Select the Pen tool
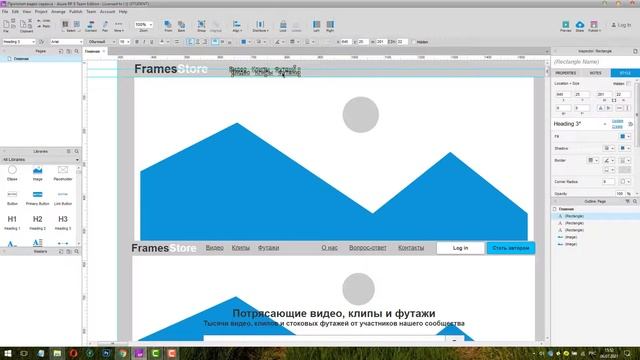This screenshot has height=360, width=640. [x=105, y=25]
